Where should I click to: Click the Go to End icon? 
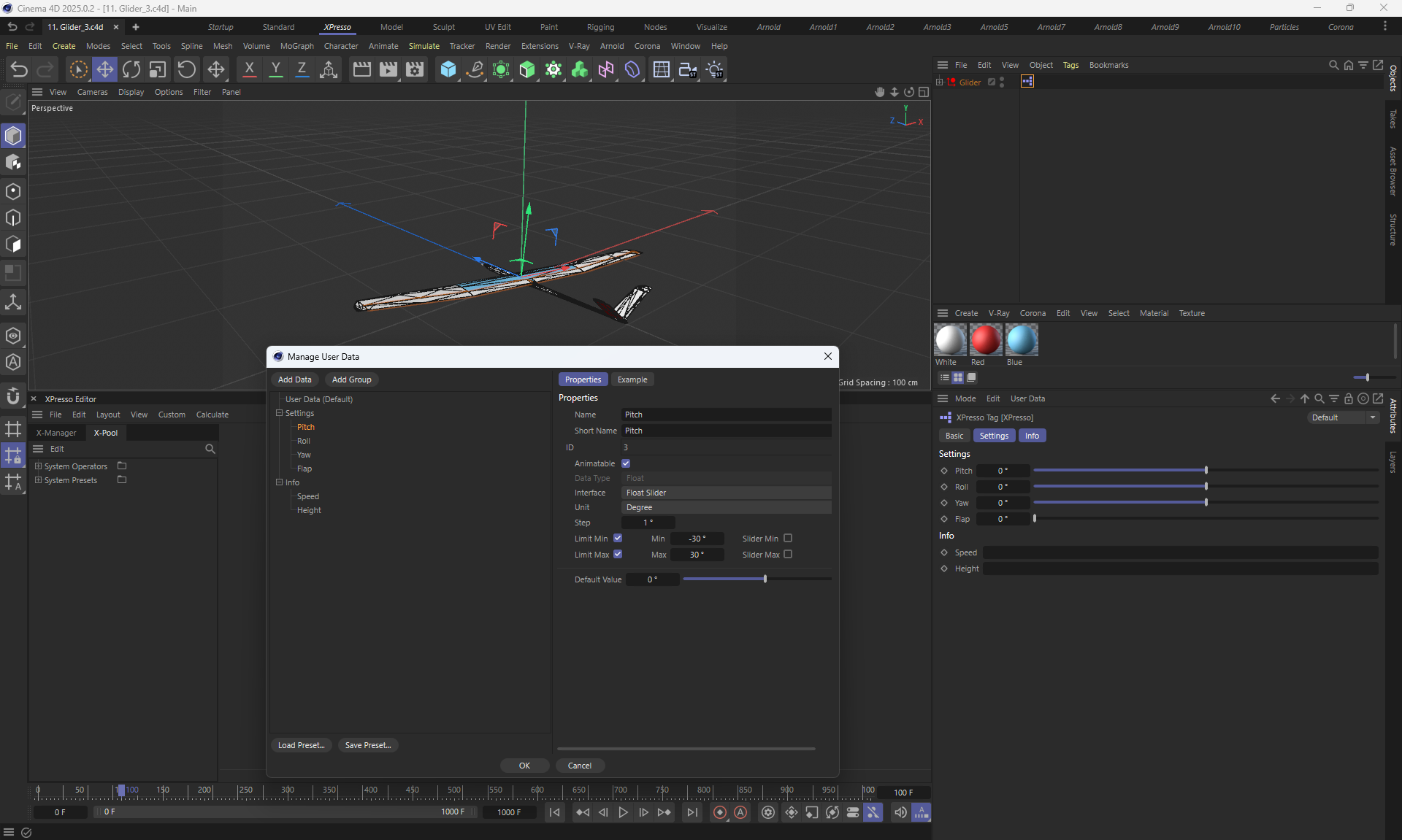pyautogui.click(x=692, y=812)
